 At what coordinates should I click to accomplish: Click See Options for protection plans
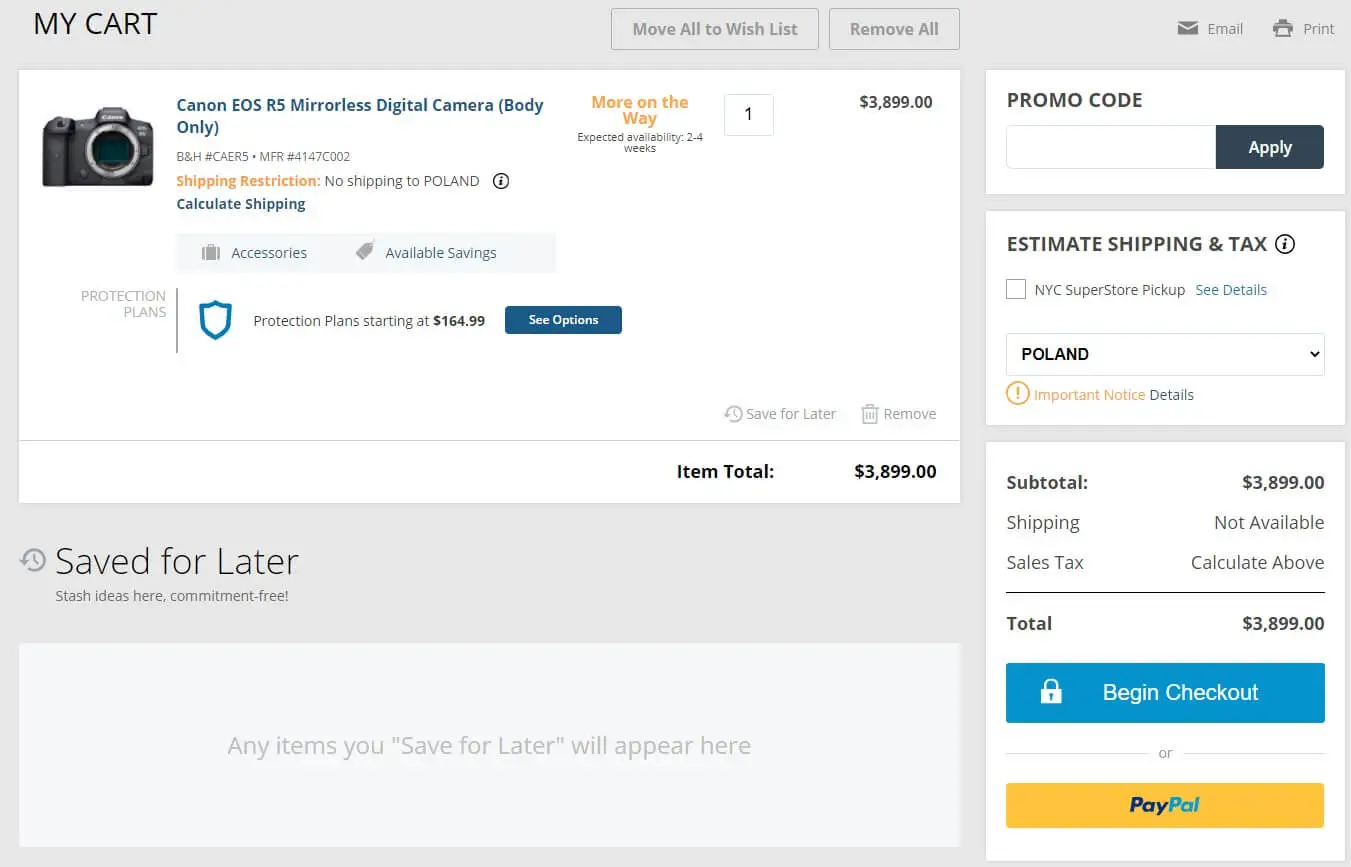coord(563,320)
